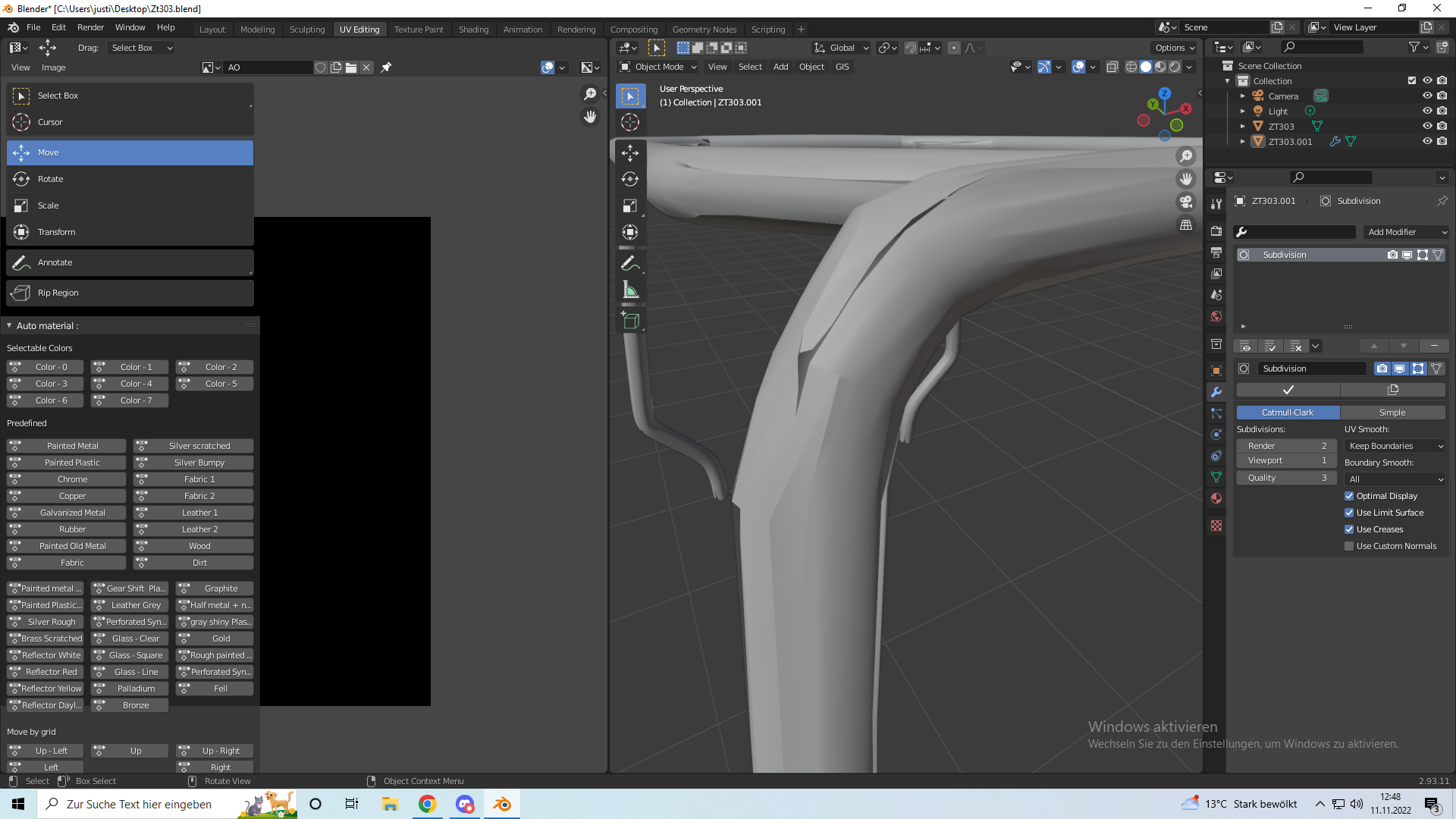
Task: Choose the Add Cube tool in viewport toolbar
Action: [x=630, y=321]
